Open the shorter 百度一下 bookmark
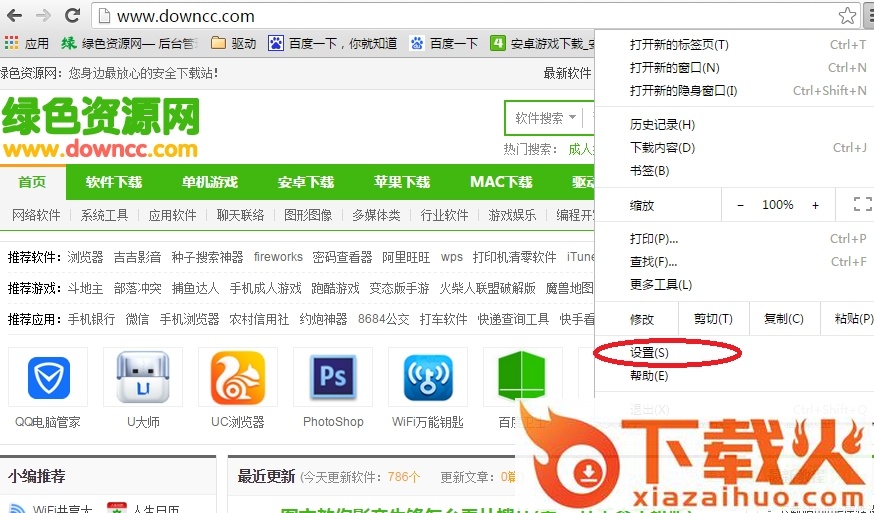Viewport: 874px width, 513px height. 444,43
